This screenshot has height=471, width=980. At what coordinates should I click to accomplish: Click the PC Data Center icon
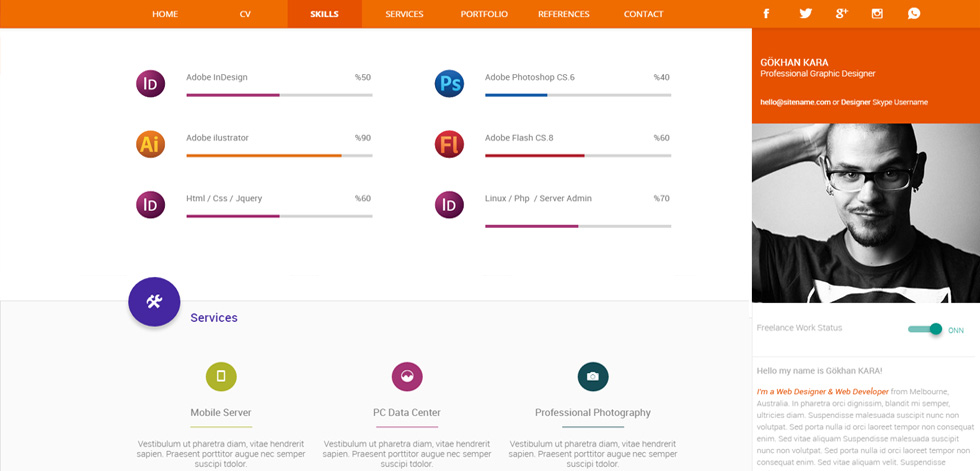point(407,376)
